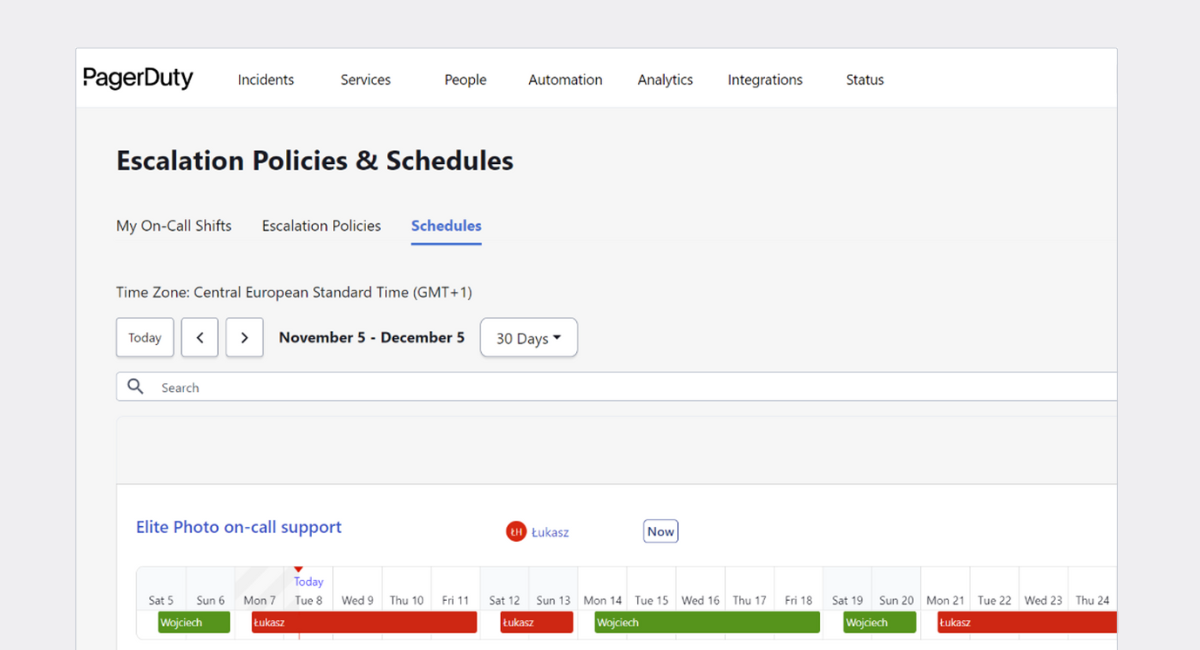Click the Mon 7 date header

pyautogui.click(x=259, y=601)
